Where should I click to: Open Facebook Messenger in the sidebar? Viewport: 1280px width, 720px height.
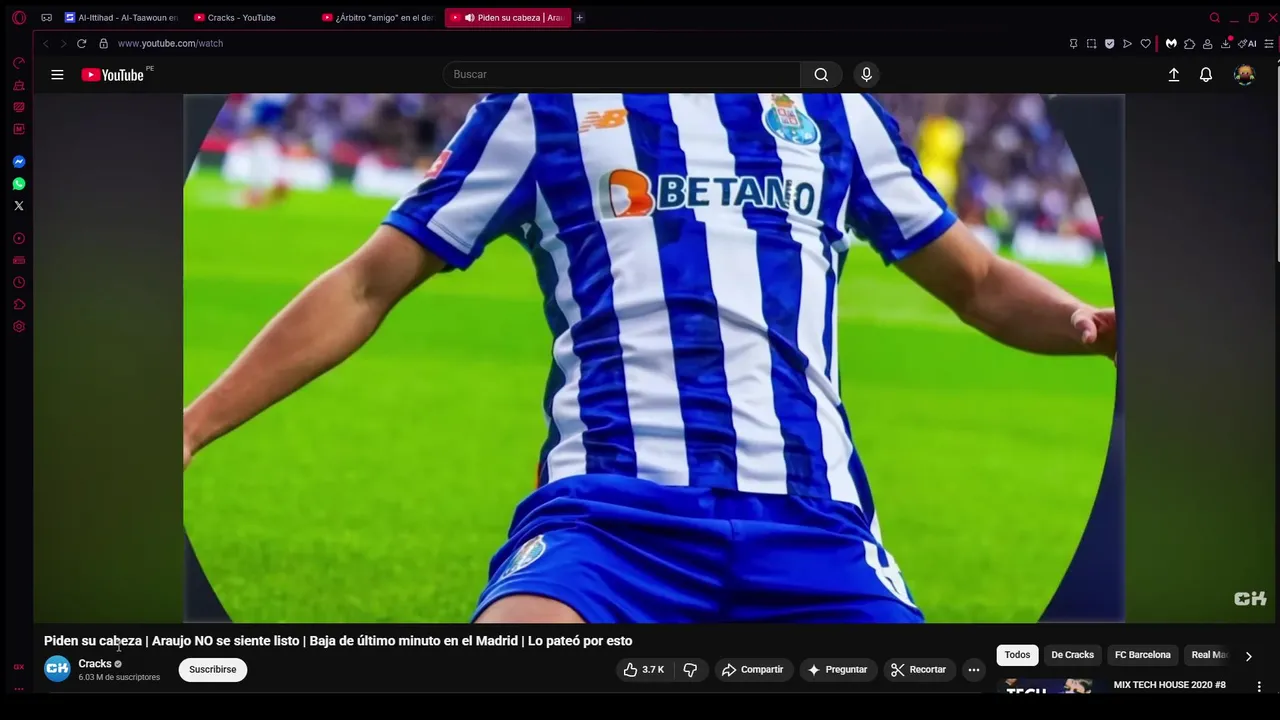18,162
